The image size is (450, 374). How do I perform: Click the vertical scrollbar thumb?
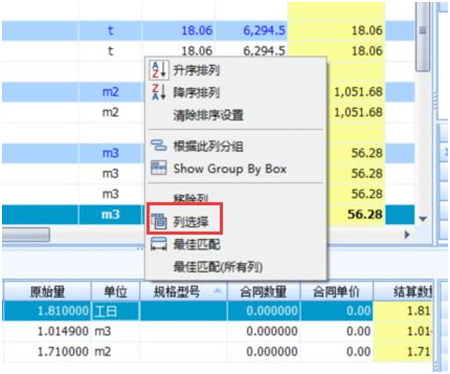point(423,37)
